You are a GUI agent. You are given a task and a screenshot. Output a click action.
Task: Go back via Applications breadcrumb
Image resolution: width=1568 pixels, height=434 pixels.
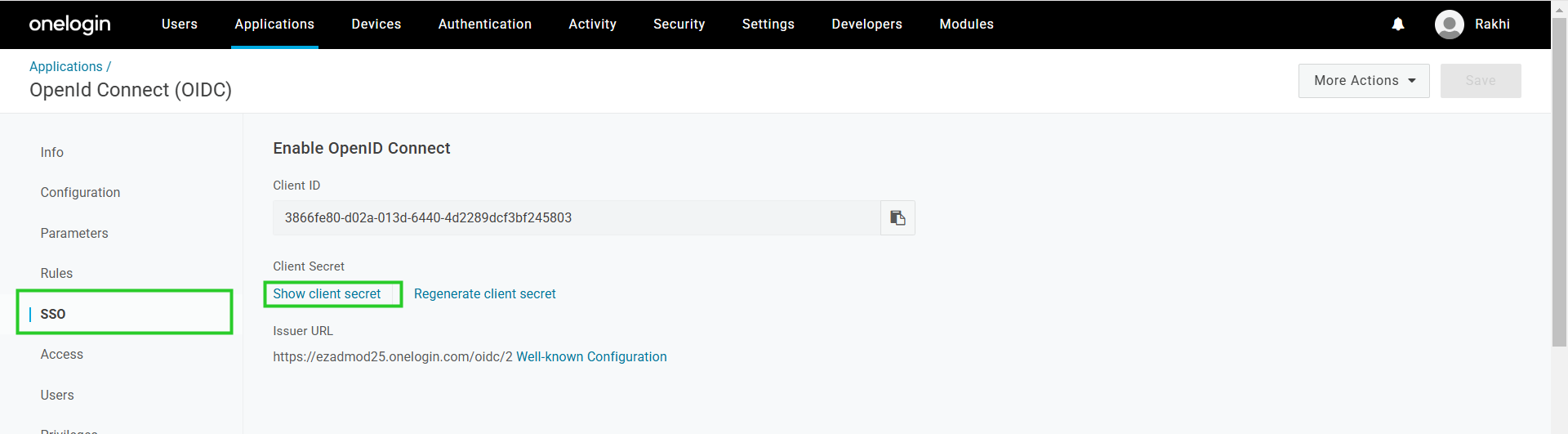[66, 66]
